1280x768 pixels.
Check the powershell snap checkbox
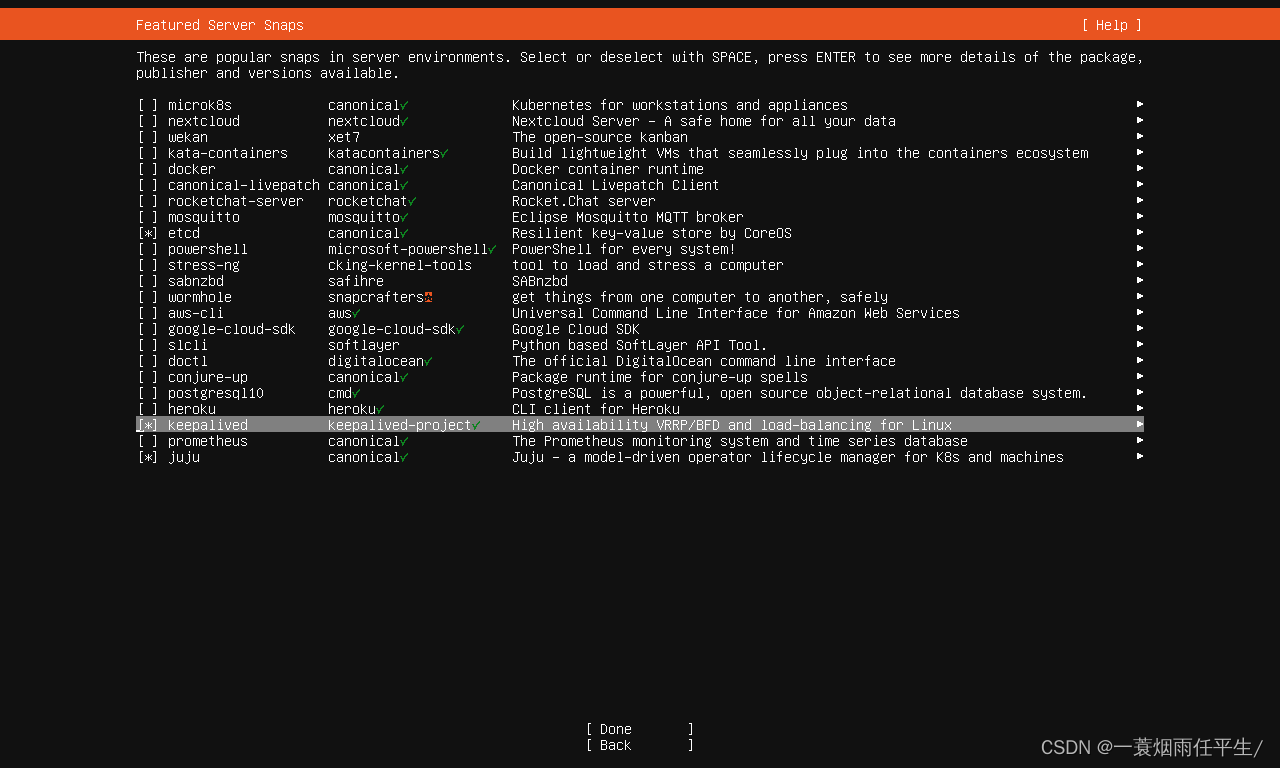click(x=148, y=249)
